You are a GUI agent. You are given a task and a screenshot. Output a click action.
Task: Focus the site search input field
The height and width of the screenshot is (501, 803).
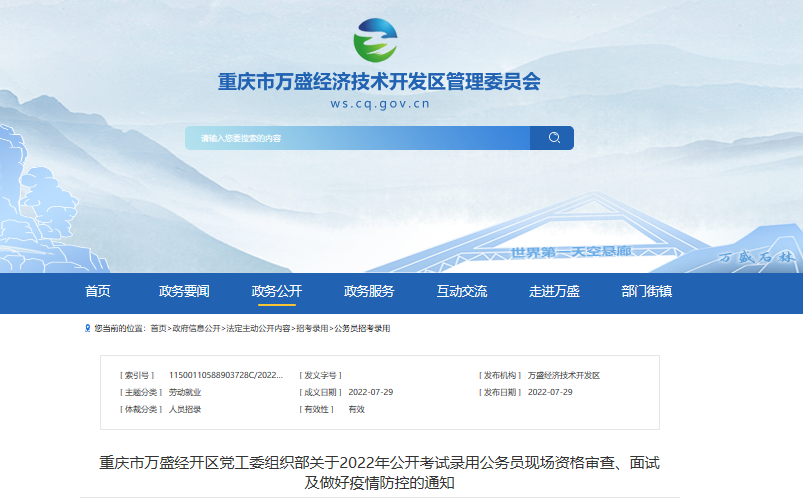tap(357, 138)
